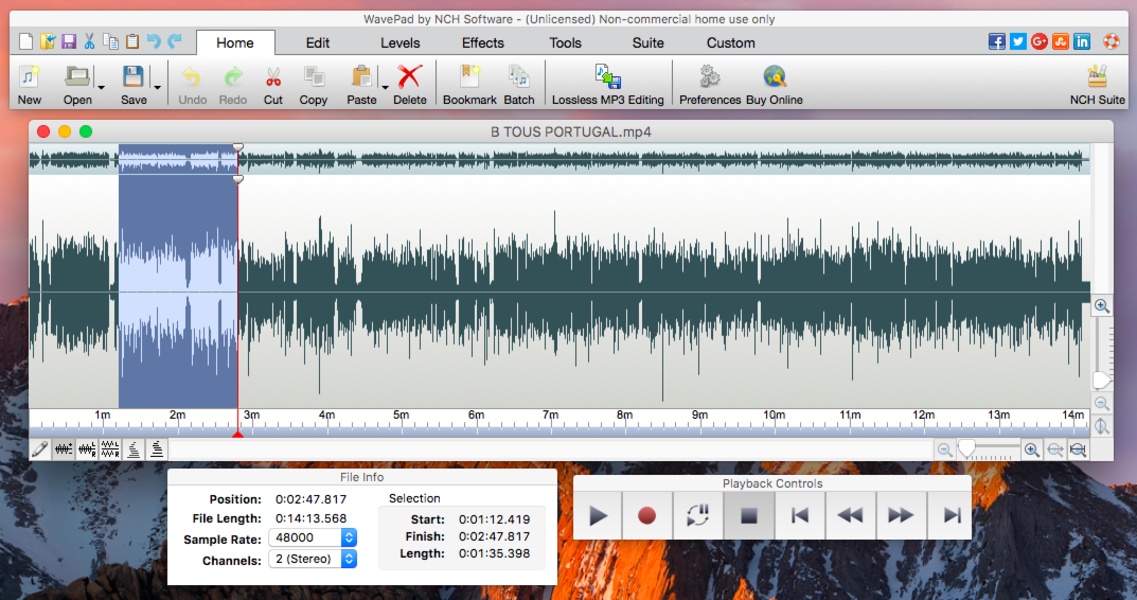Switch to the Suite tab
This screenshot has width=1137, height=600.
(x=648, y=43)
